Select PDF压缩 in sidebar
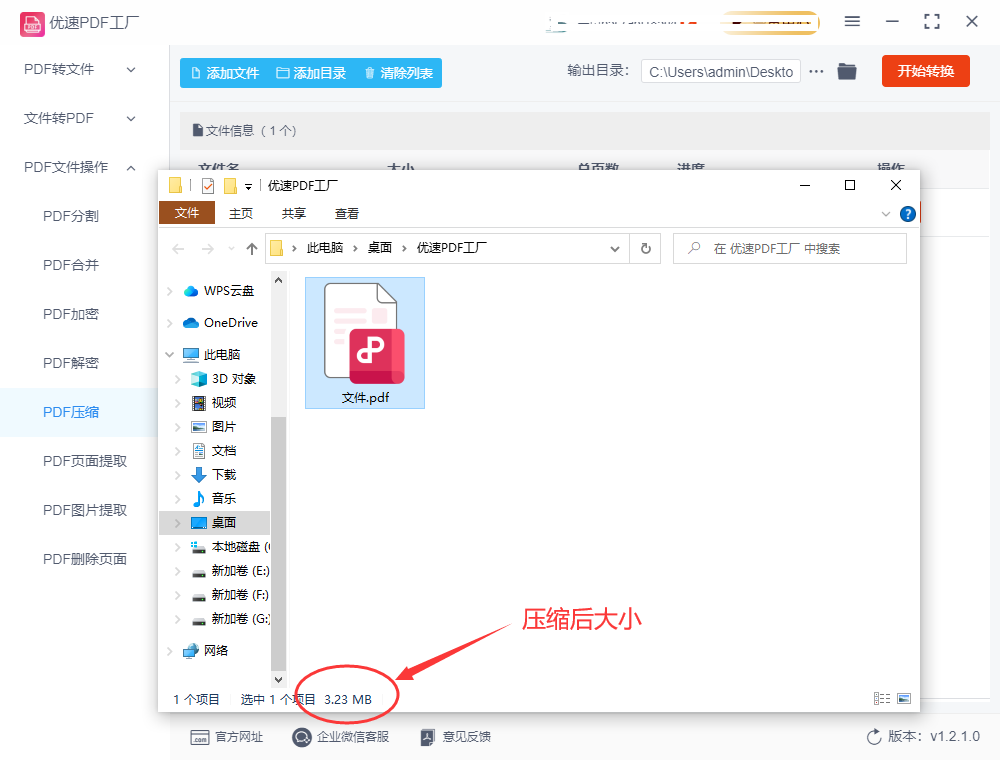Viewport: 1000px width, 760px height. pyautogui.click(x=71, y=413)
